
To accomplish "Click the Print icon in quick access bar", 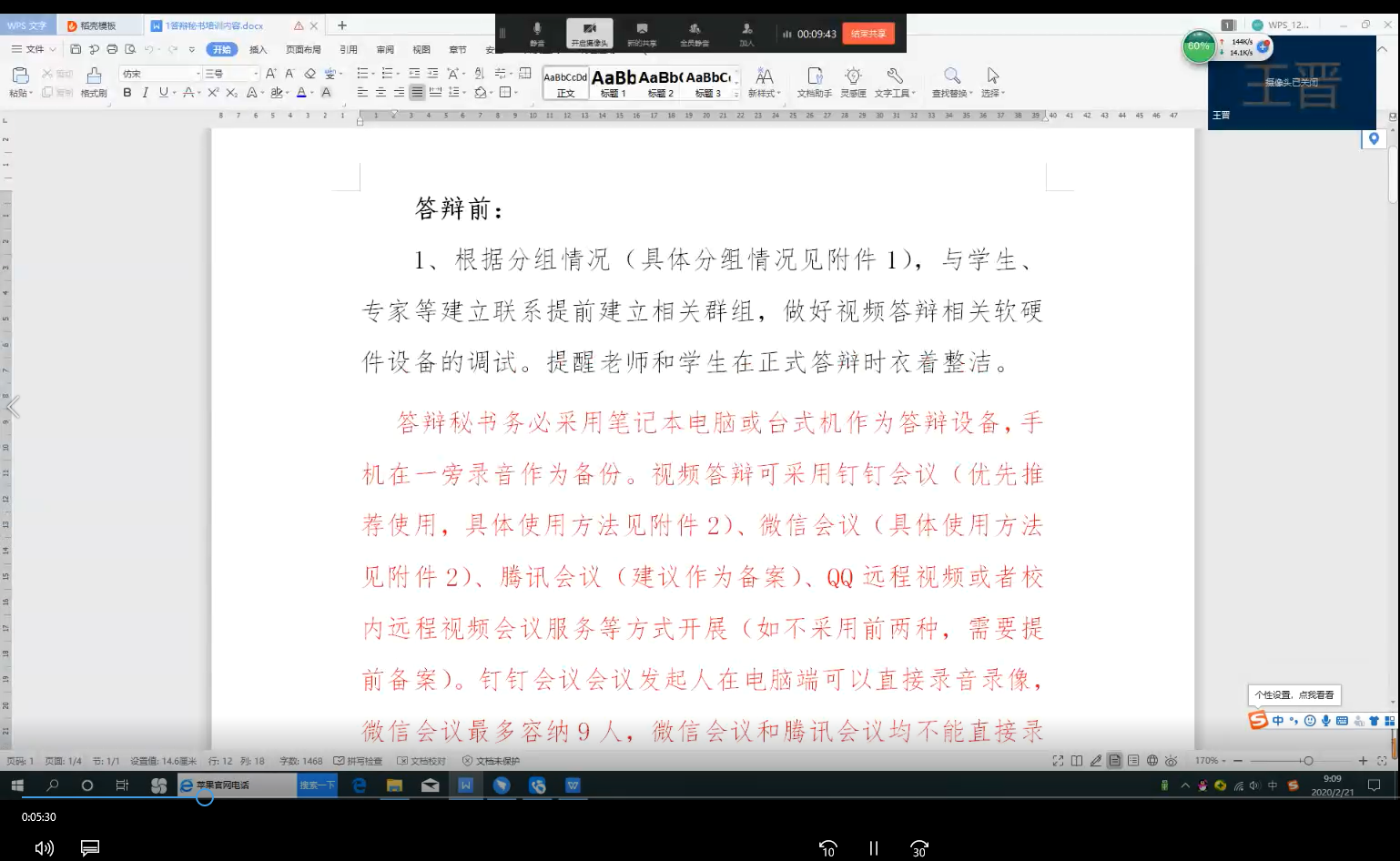I will [112, 49].
